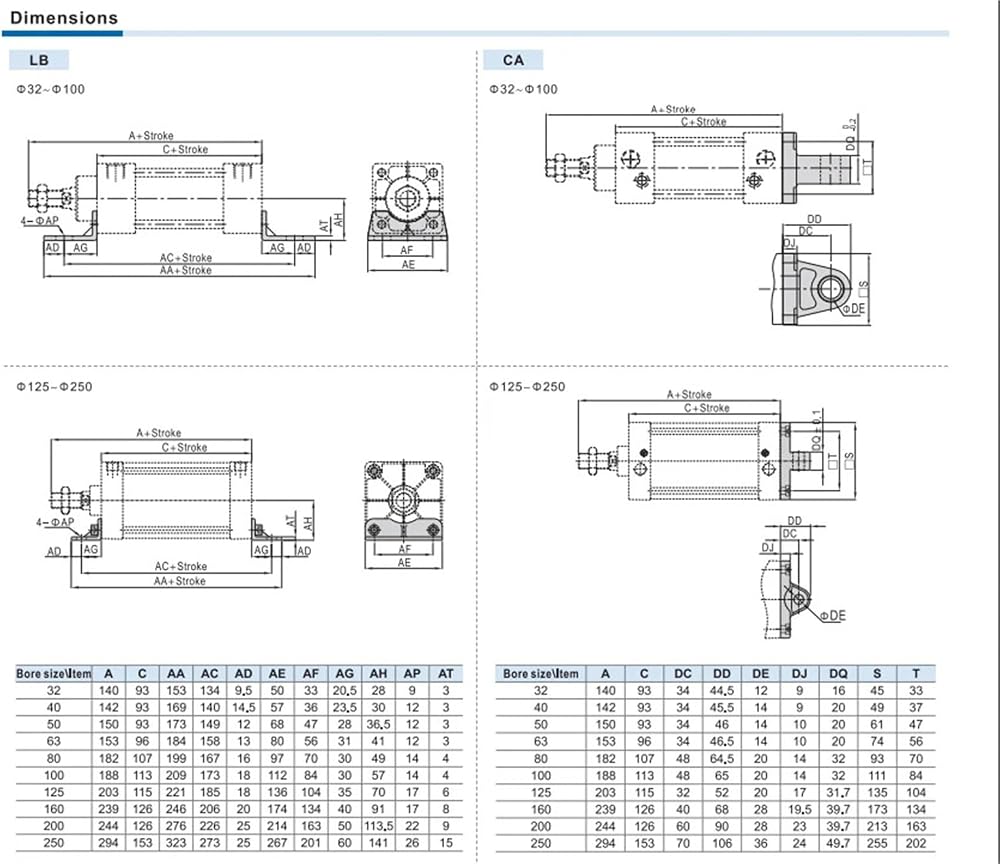Click "AA+Stroke" in the LB Φ32~Φ100 drawing

point(186,270)
